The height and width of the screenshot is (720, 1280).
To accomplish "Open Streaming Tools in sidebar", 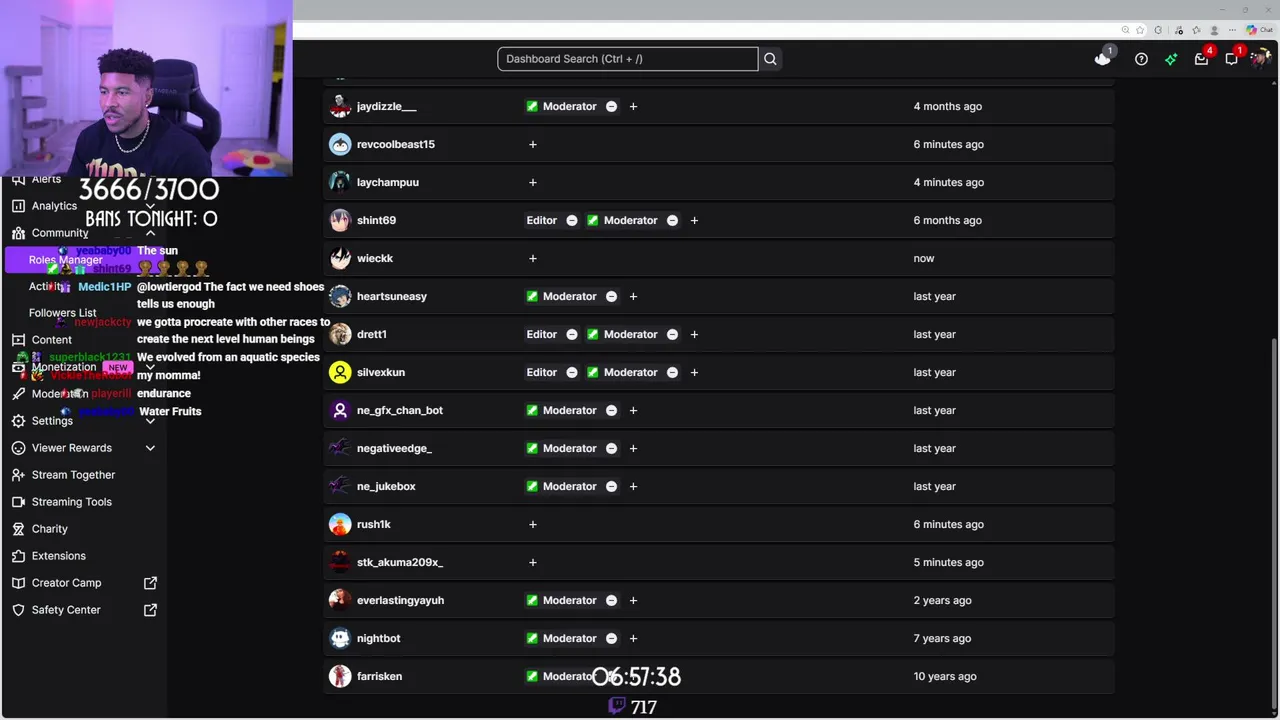I will tap(71, 502).
